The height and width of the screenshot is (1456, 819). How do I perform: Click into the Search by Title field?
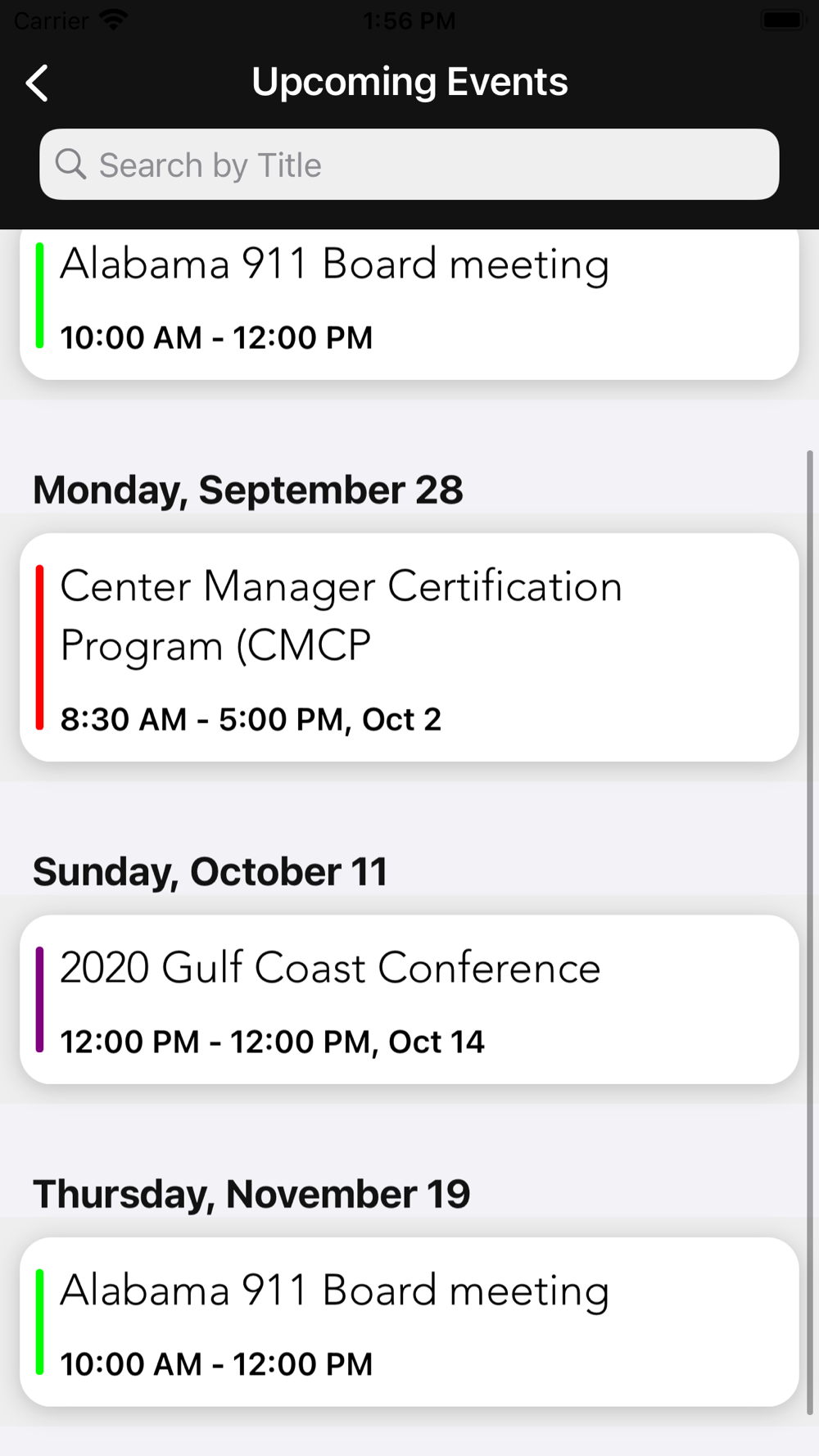point(426,165)
